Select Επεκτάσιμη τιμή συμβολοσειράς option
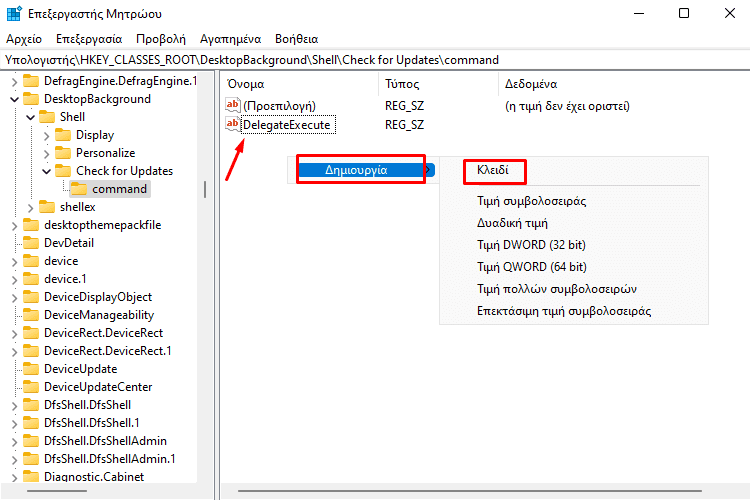This screenshot has width=750, height=500. click(x=564, y=311)
